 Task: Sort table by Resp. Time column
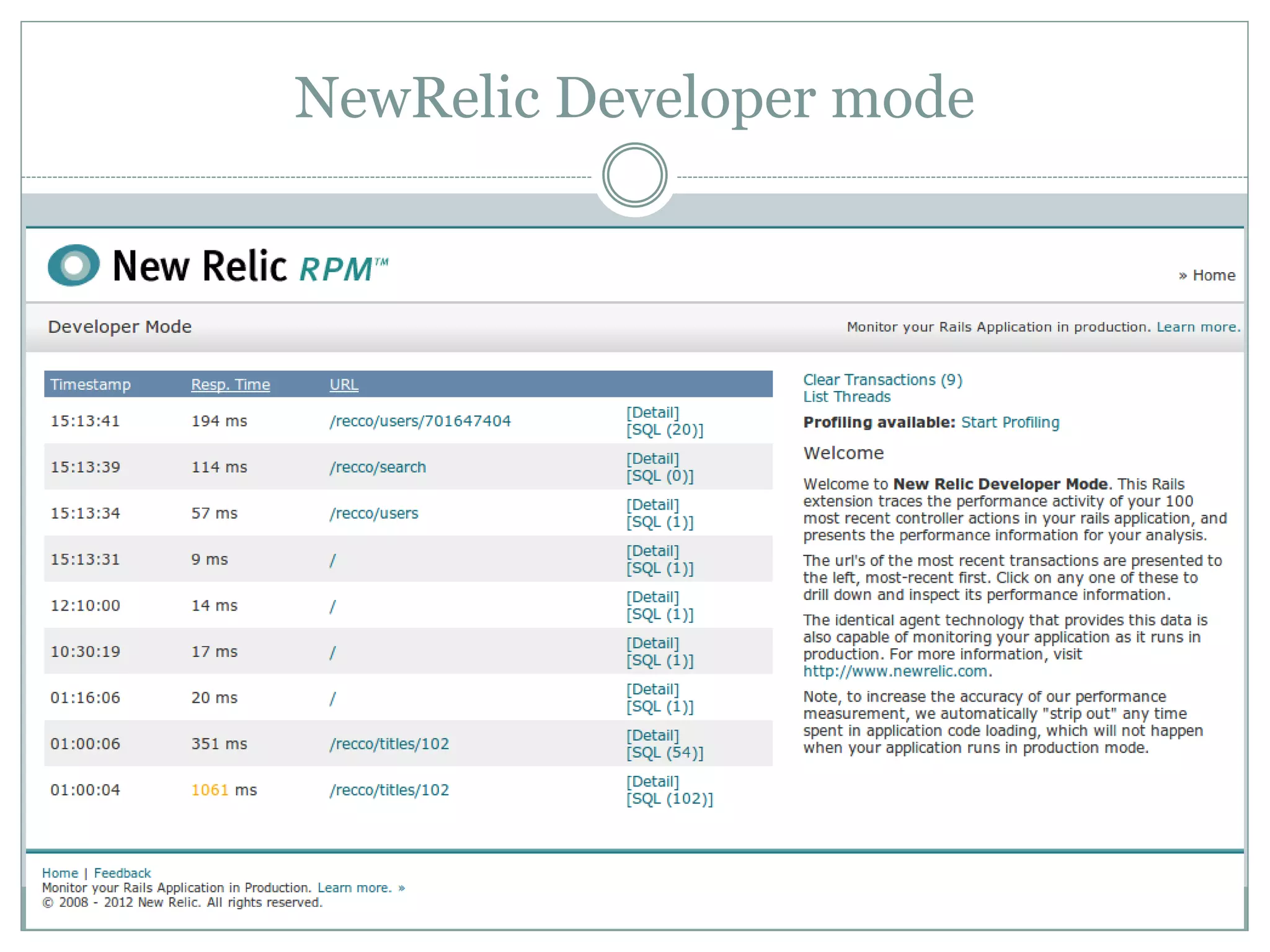(231, 384)
